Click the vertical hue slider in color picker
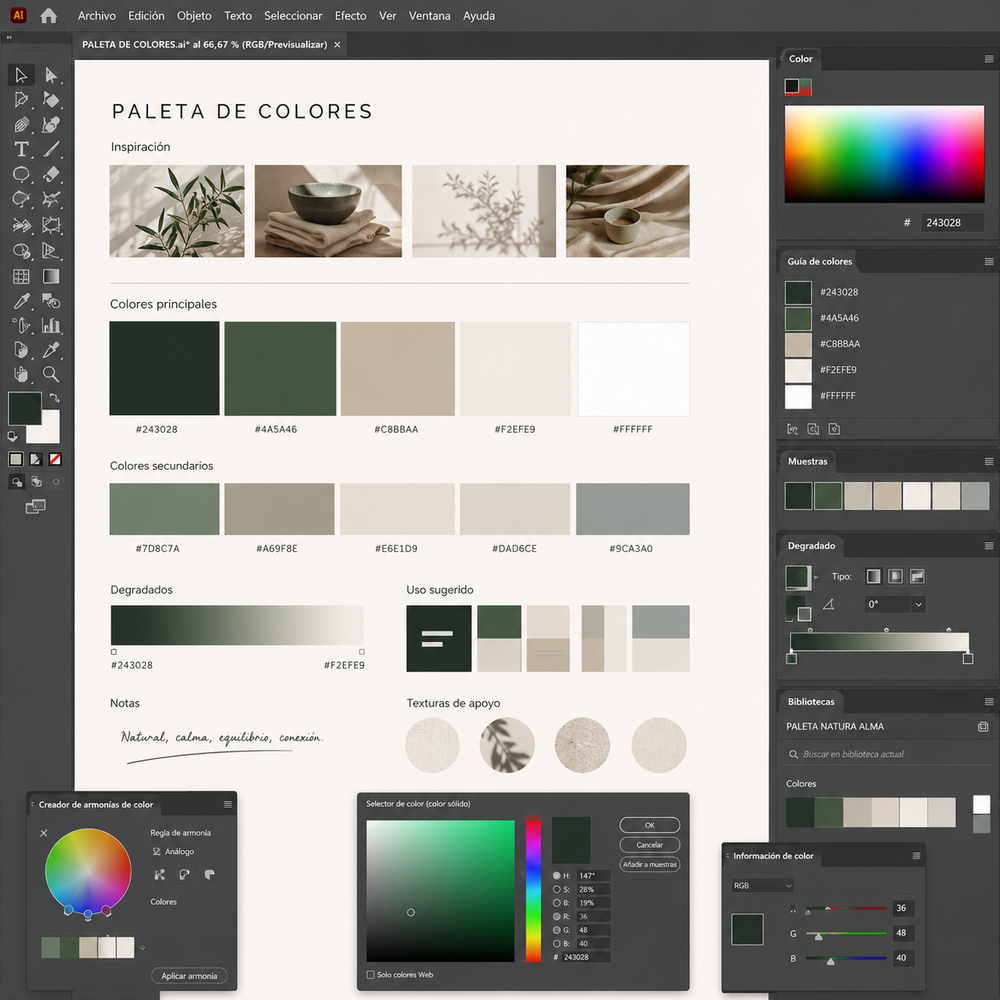Image resolution: width=1000 pixels, height=1000 pixels. tap(533, 890)
